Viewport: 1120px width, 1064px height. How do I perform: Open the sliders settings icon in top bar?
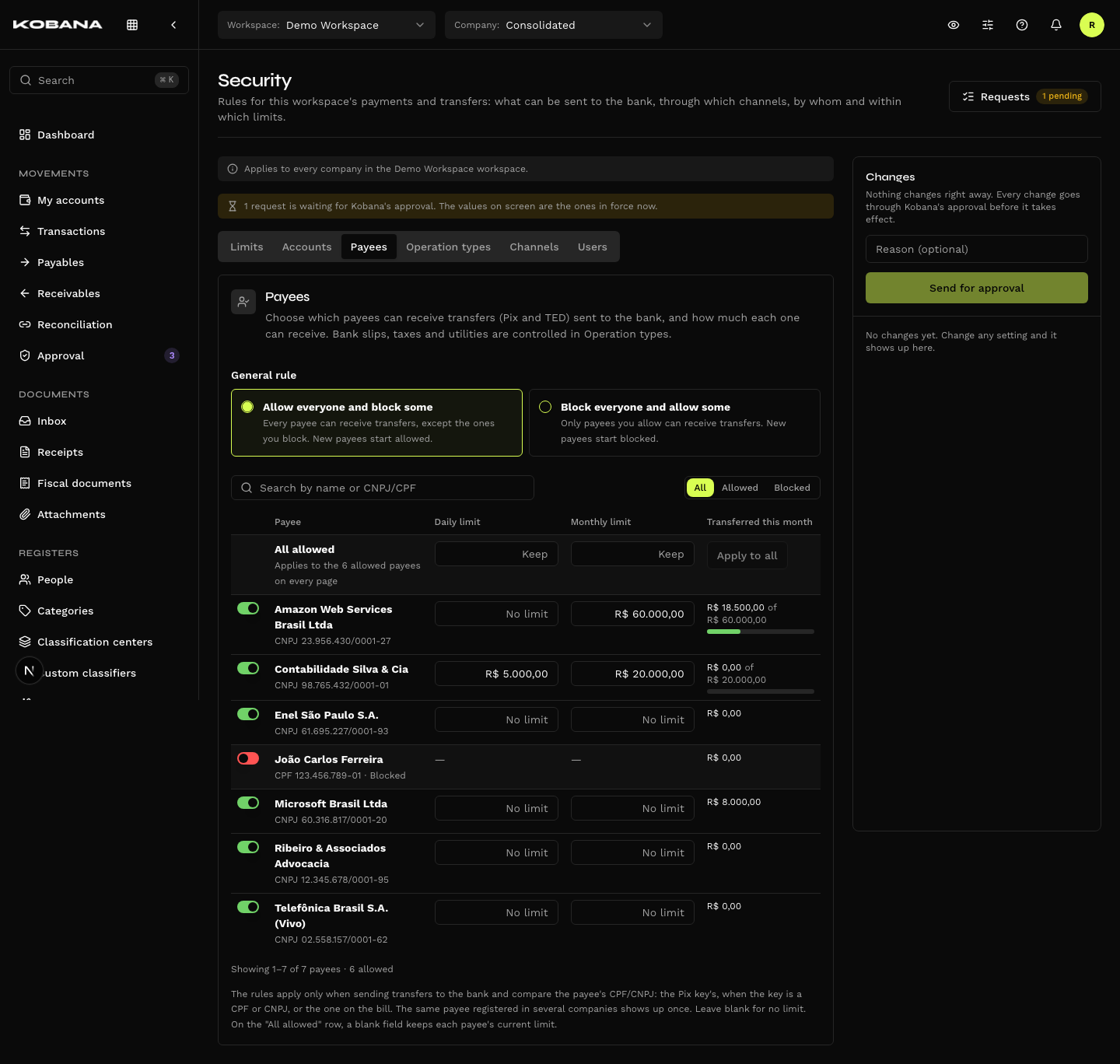[x=988, y=25]
